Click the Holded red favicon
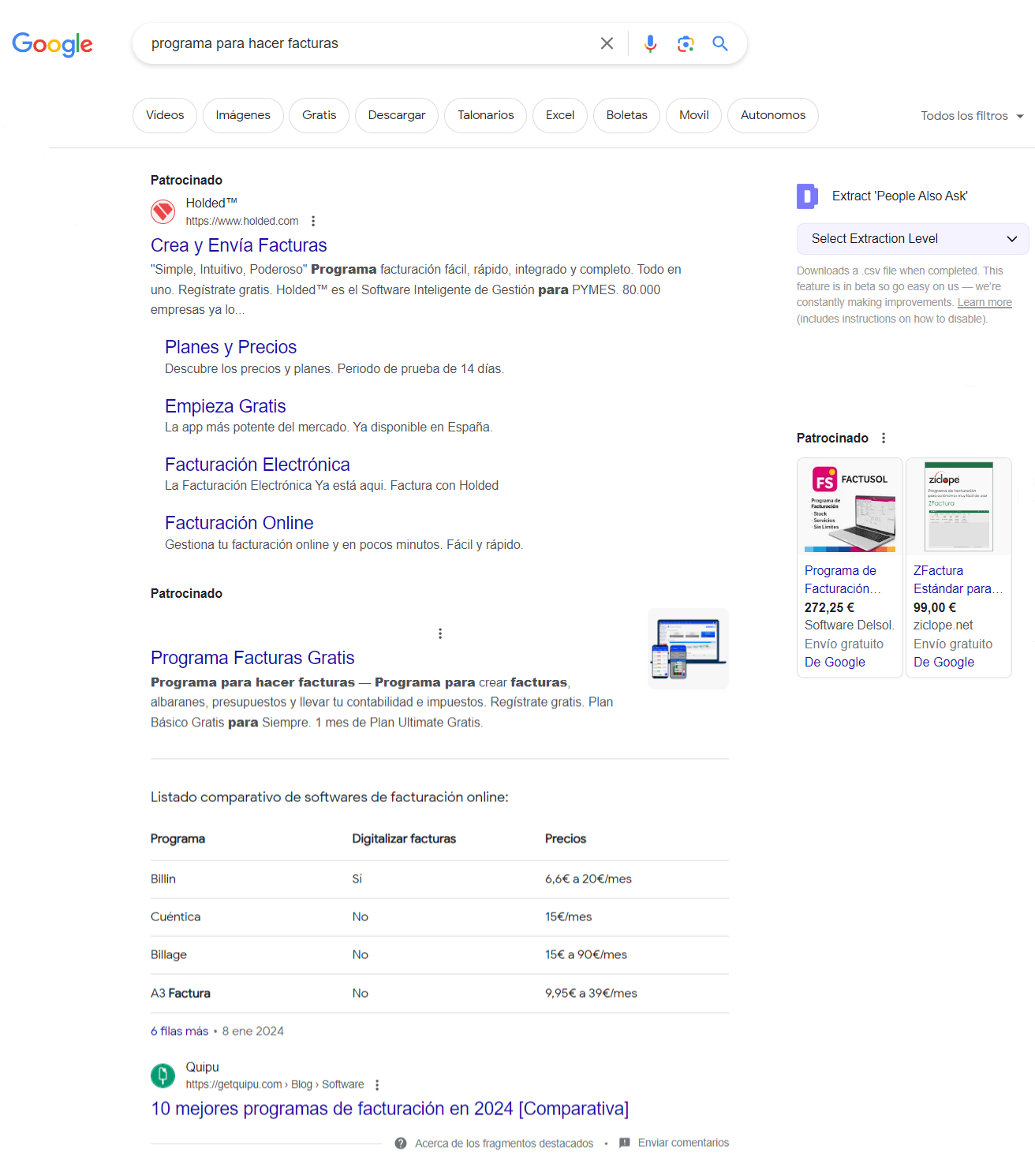 163,211
